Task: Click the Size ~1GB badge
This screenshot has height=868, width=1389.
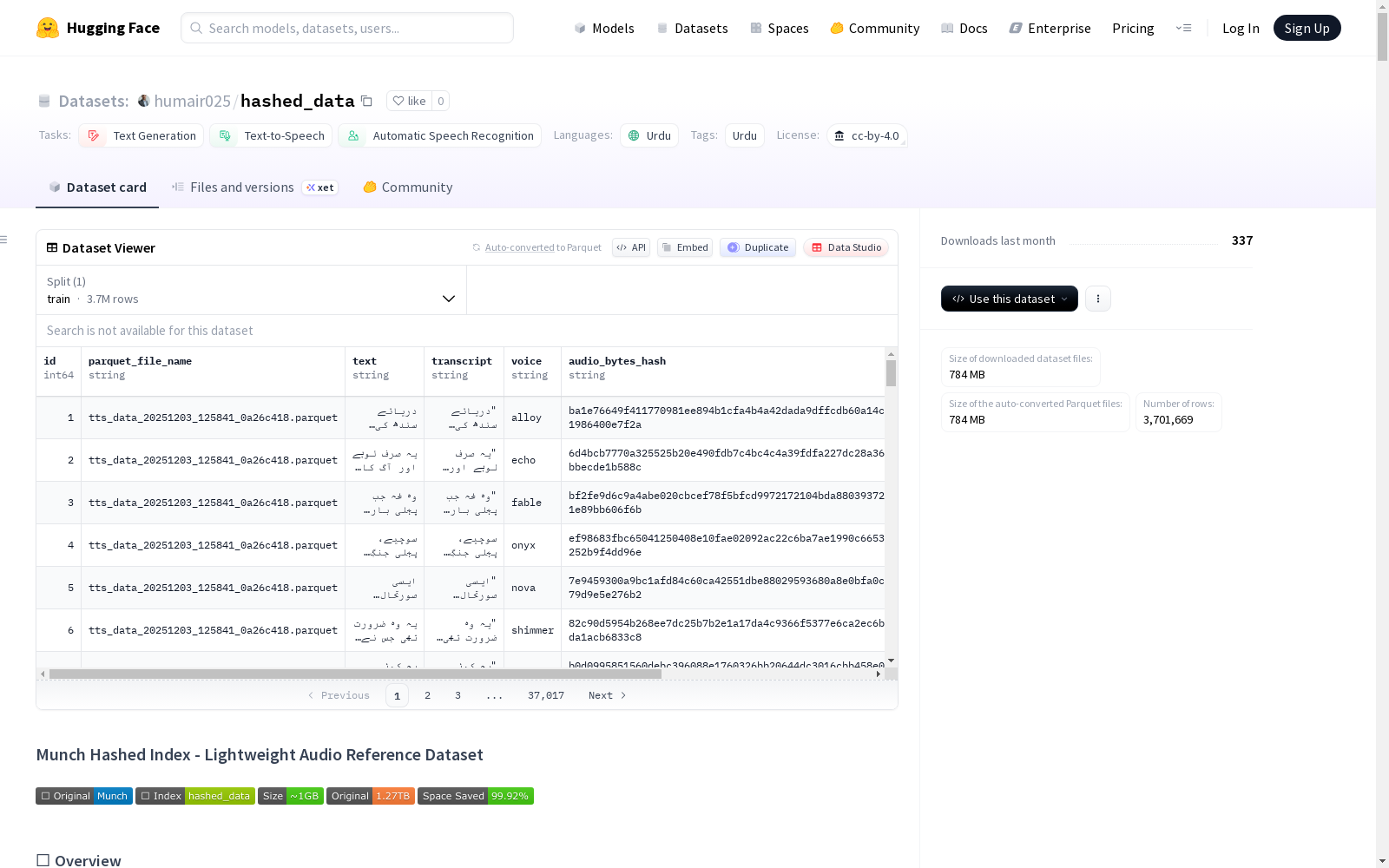Action: [291, 796]
